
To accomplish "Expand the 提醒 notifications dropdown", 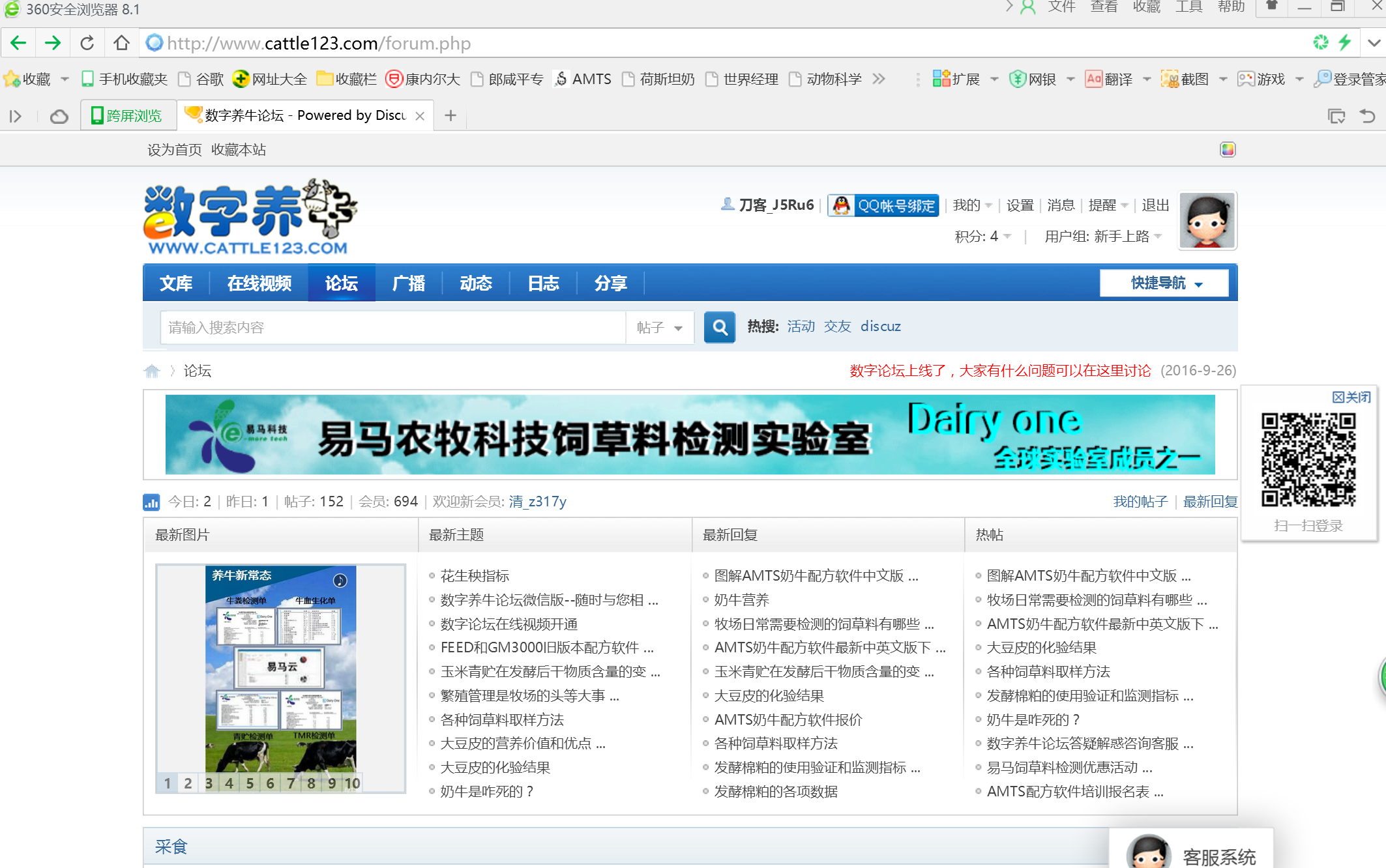I will tap(1108, 205).
